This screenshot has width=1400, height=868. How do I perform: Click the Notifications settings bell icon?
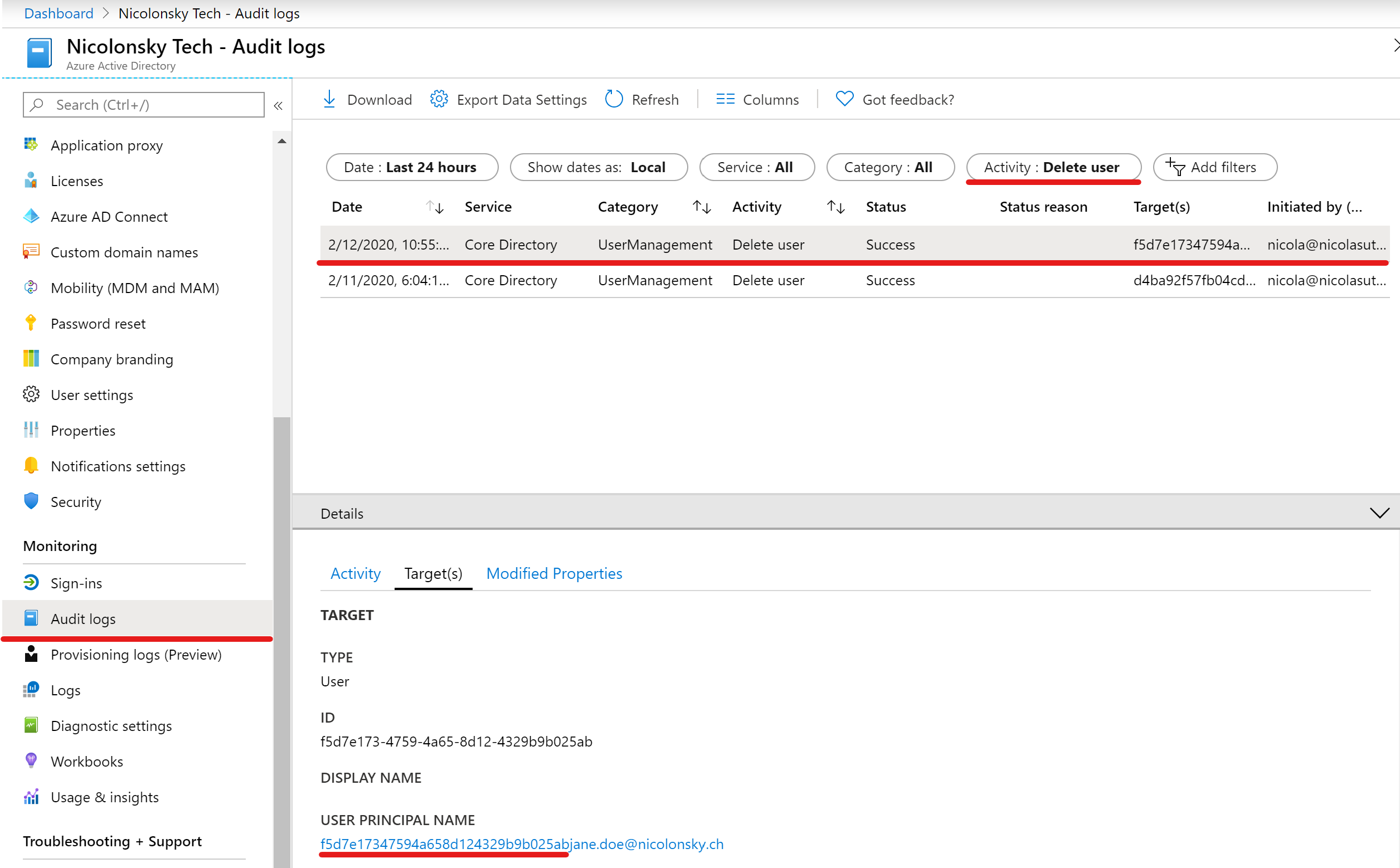31,465
